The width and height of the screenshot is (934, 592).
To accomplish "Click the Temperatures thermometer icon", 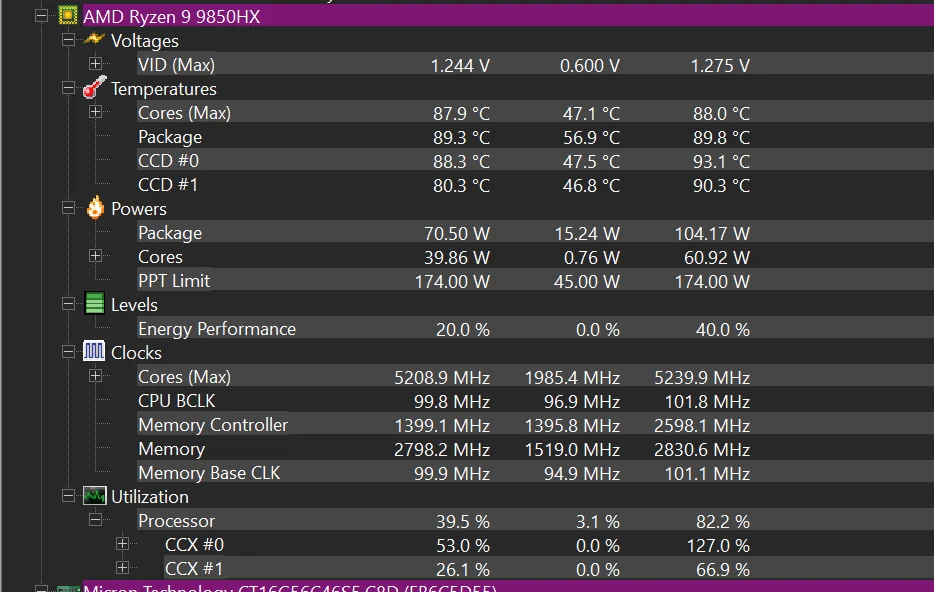I will 95,88.
